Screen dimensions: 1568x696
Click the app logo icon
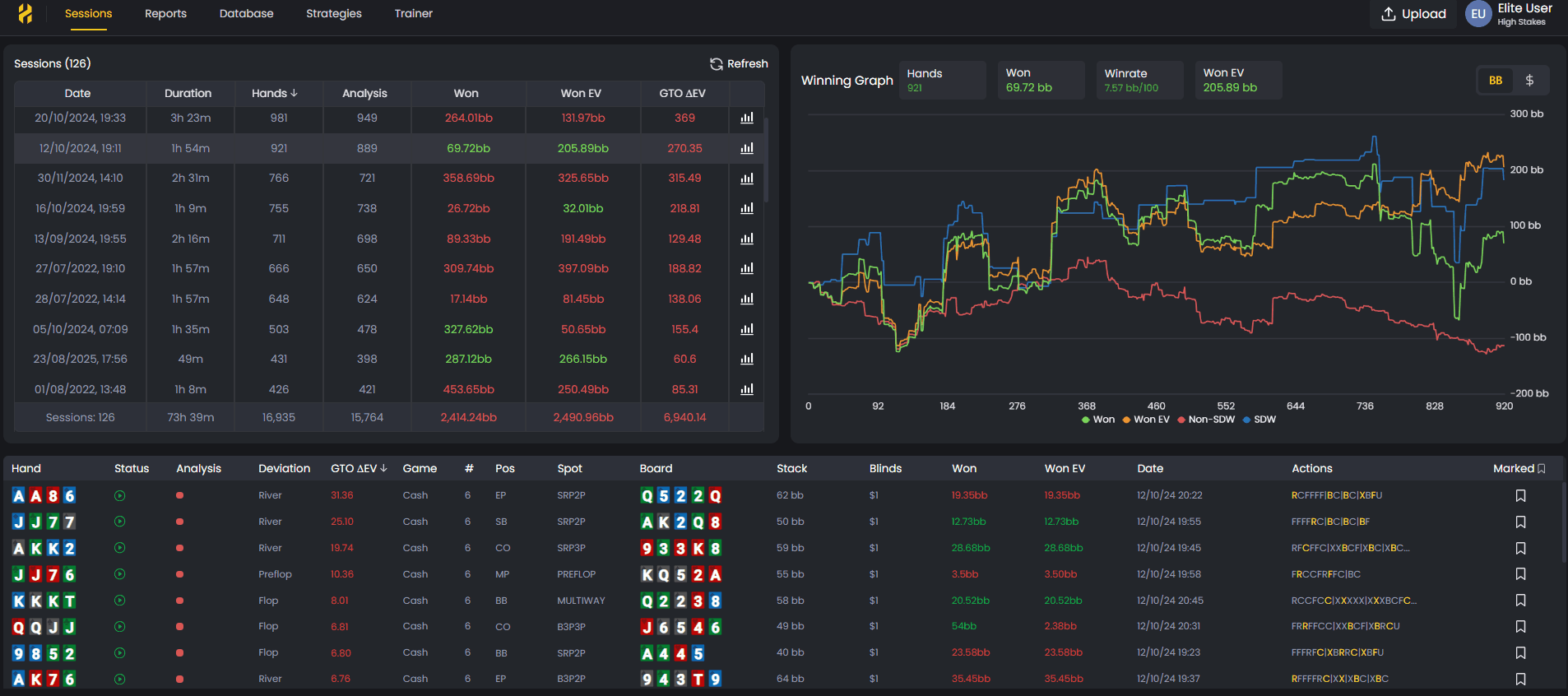(26, 13)
